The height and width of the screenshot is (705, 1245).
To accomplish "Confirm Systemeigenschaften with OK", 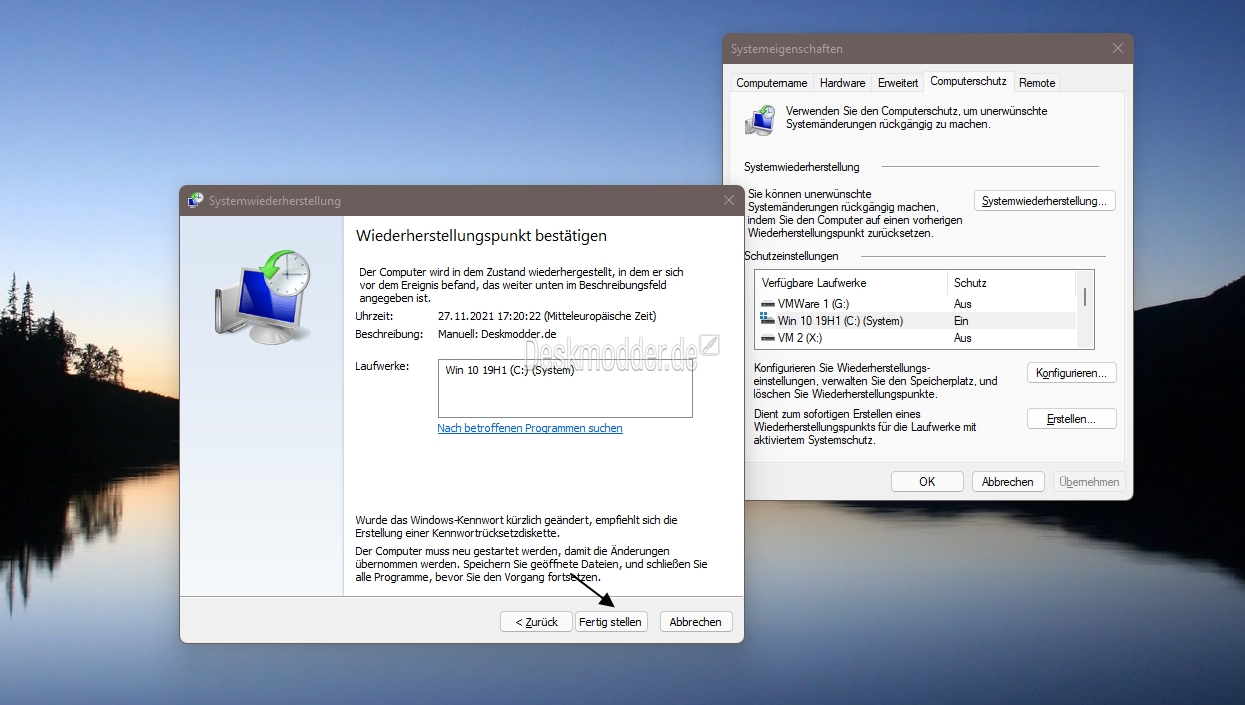I will tap(927, 482).
